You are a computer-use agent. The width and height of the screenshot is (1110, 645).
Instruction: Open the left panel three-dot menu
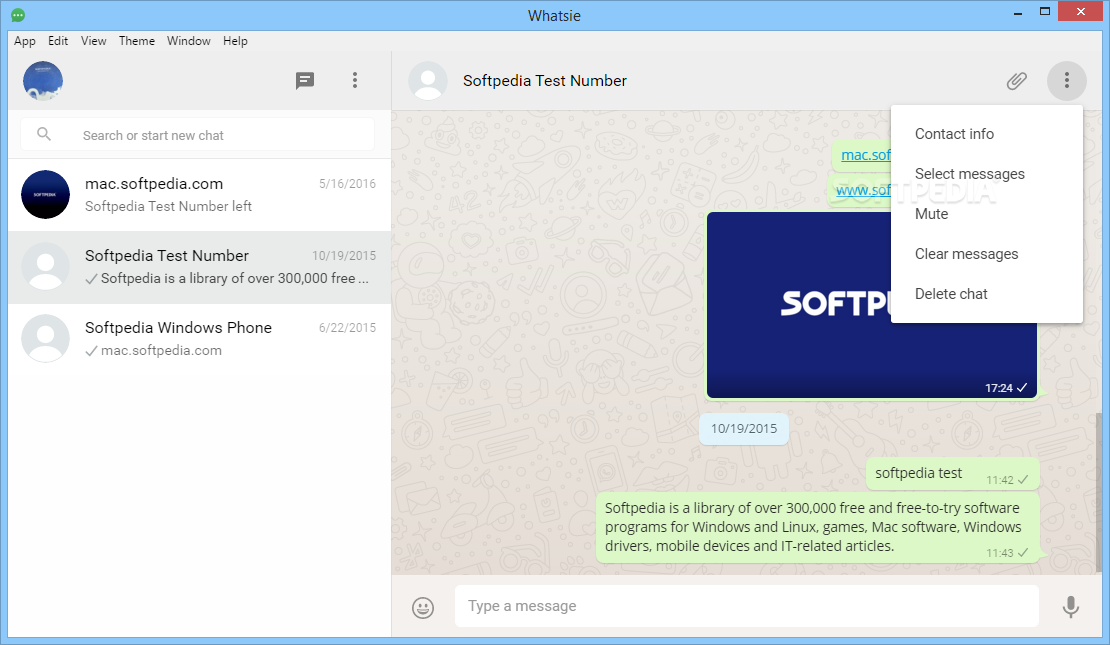pos(355,81)
